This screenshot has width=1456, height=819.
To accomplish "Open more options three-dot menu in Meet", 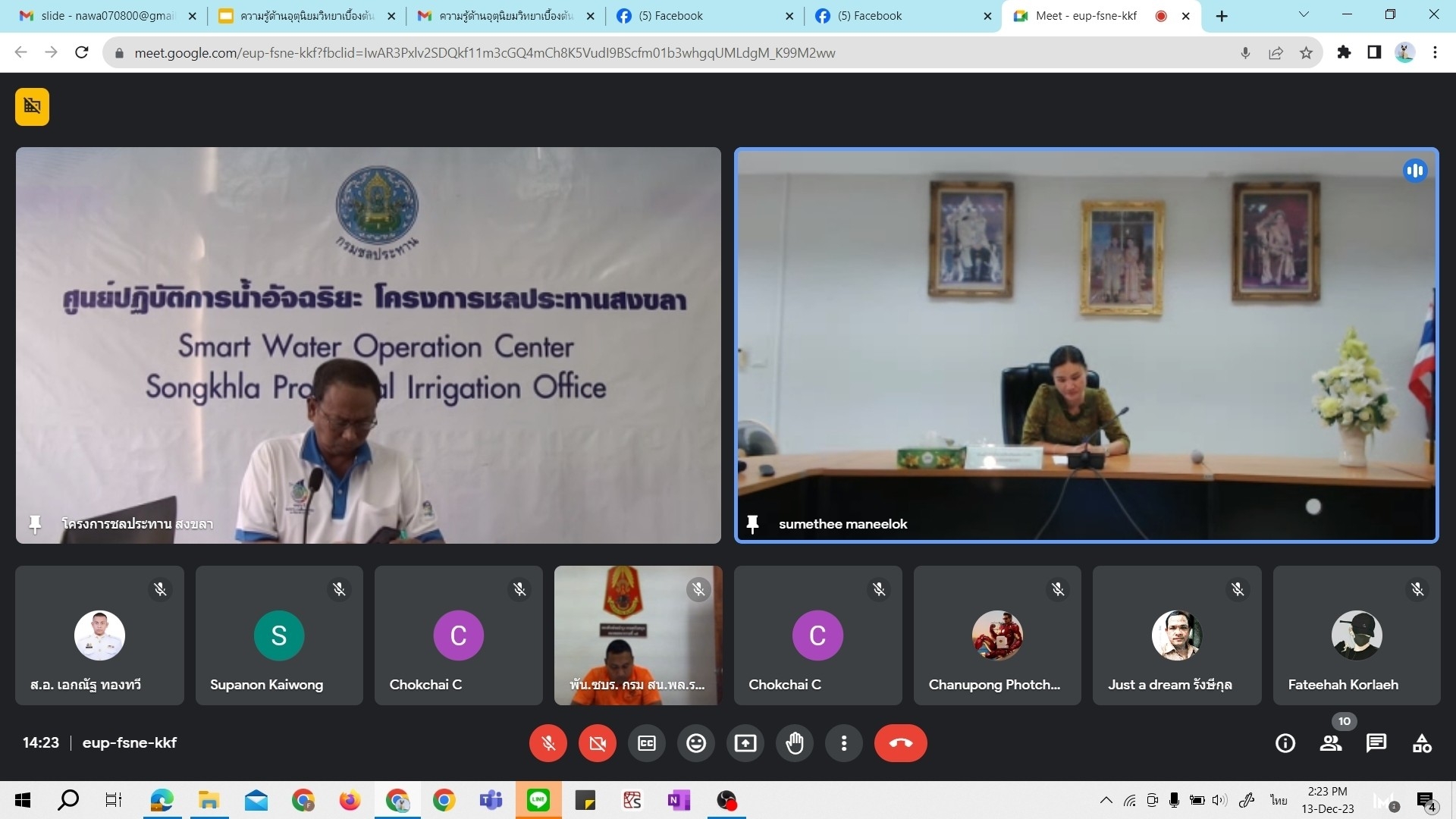I will pyautogui.click(x=844, y=743).
